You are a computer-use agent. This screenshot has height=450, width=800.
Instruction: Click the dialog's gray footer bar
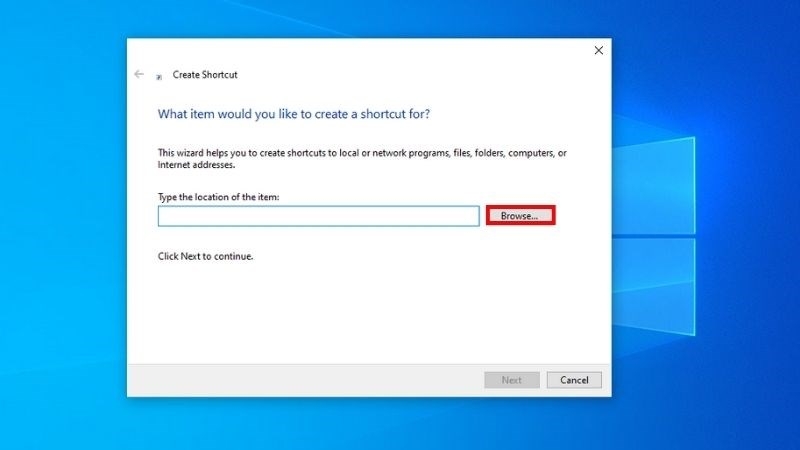tap(300, 380)
